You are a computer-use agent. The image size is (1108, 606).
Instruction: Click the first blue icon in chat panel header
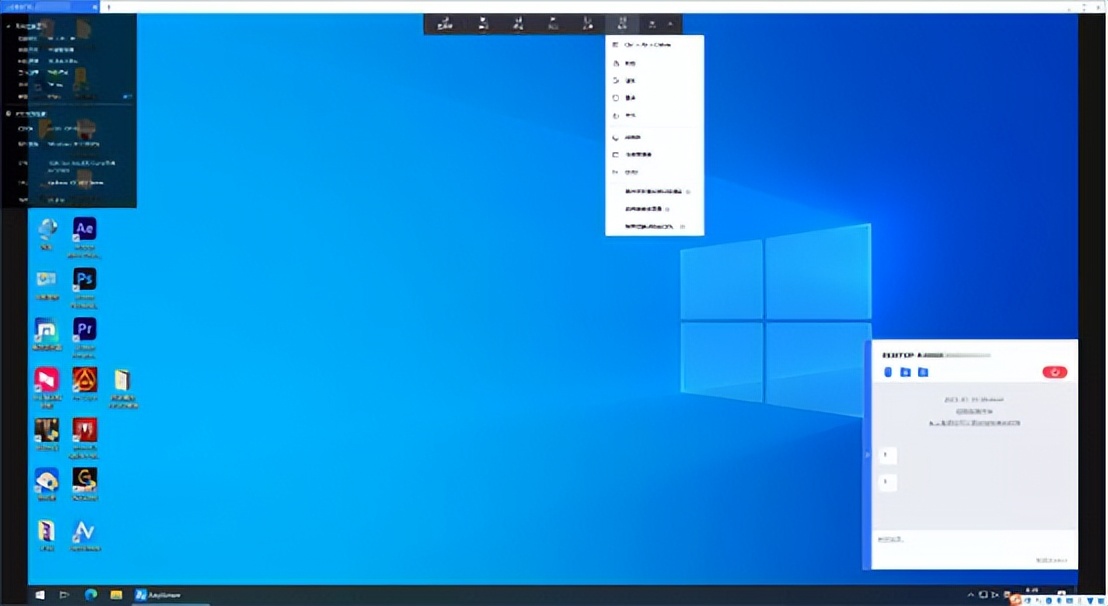coord(887,372)
